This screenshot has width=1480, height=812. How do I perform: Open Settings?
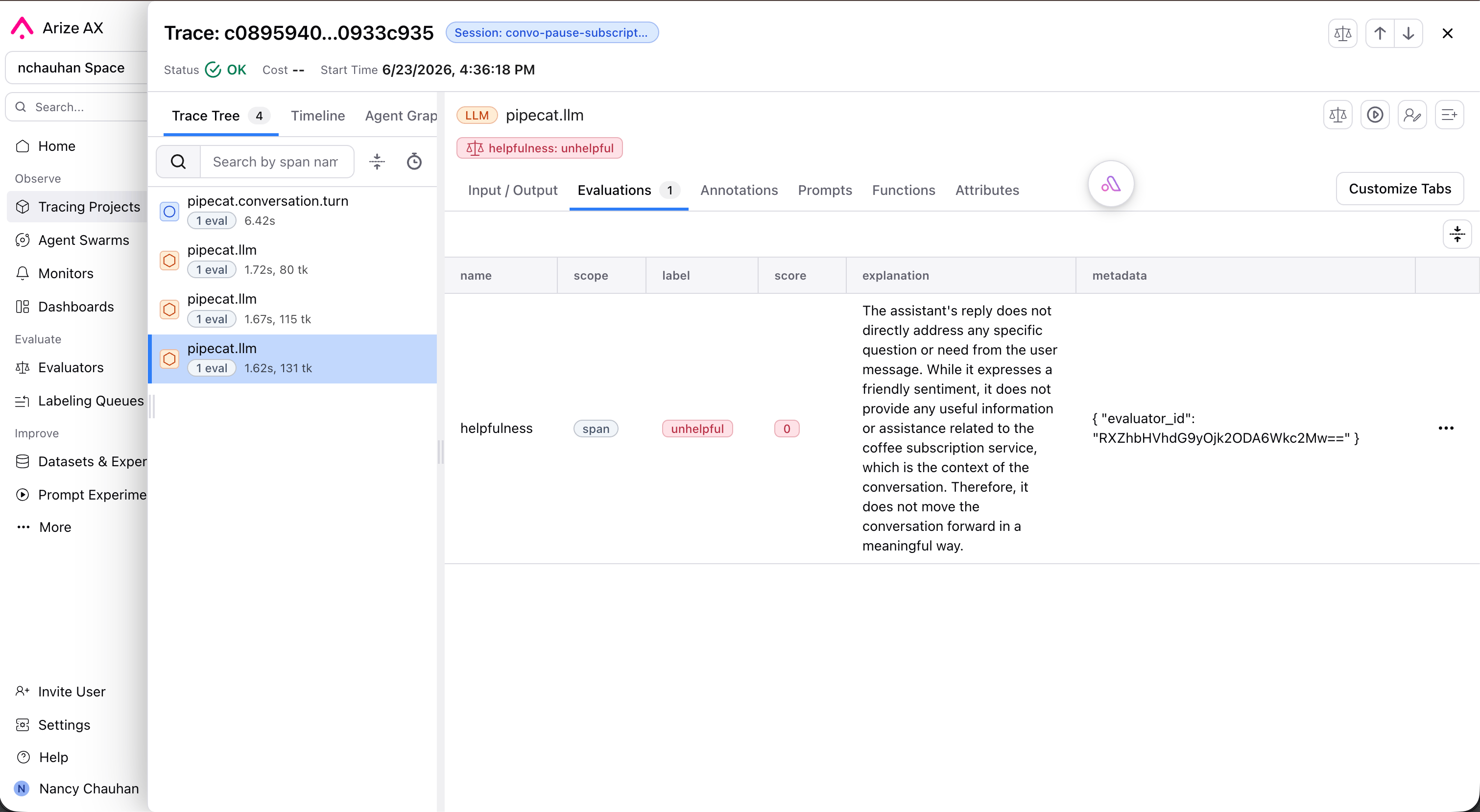(x=64, y=725)
